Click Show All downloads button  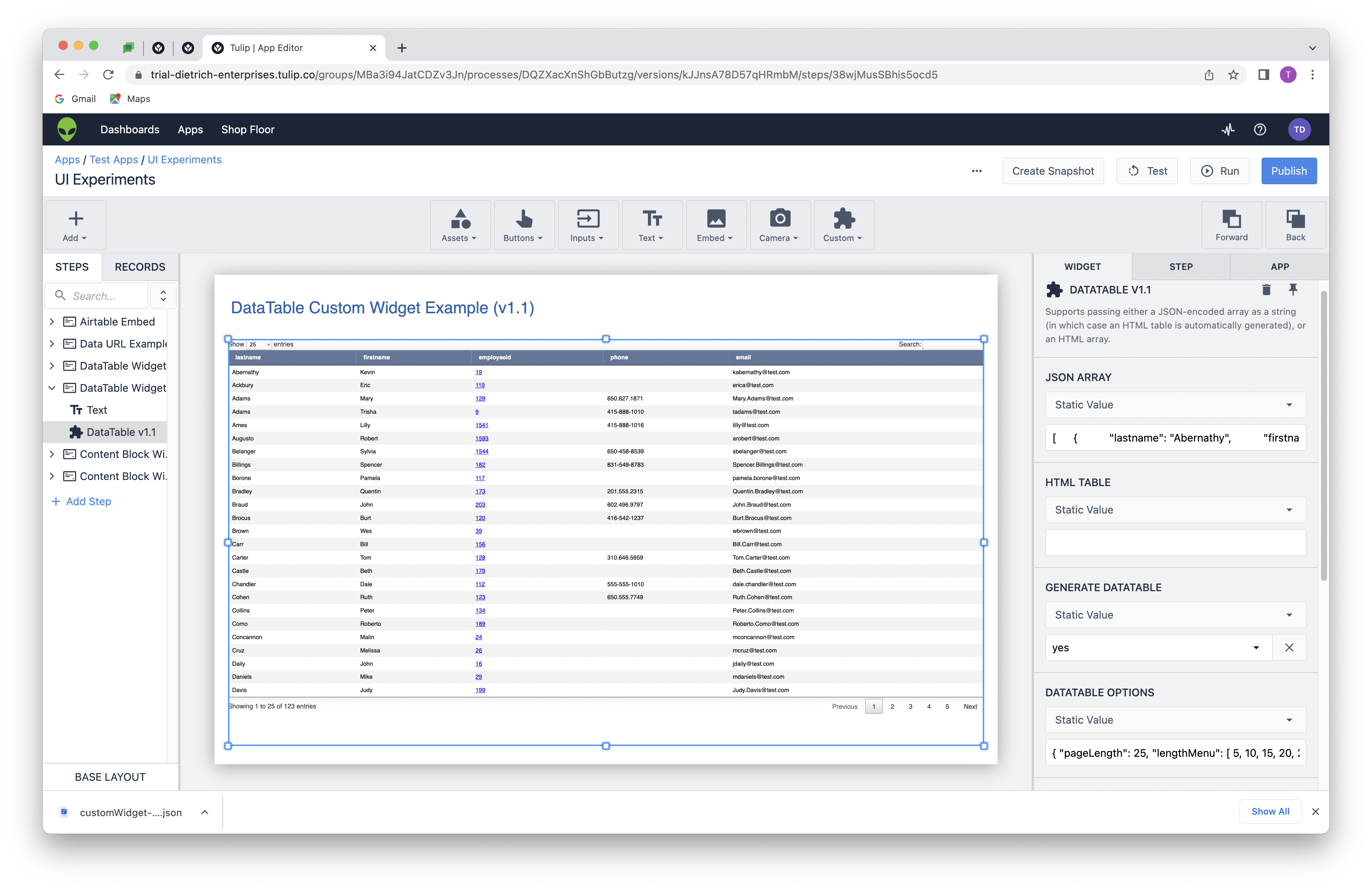(x=1270, y=811)
